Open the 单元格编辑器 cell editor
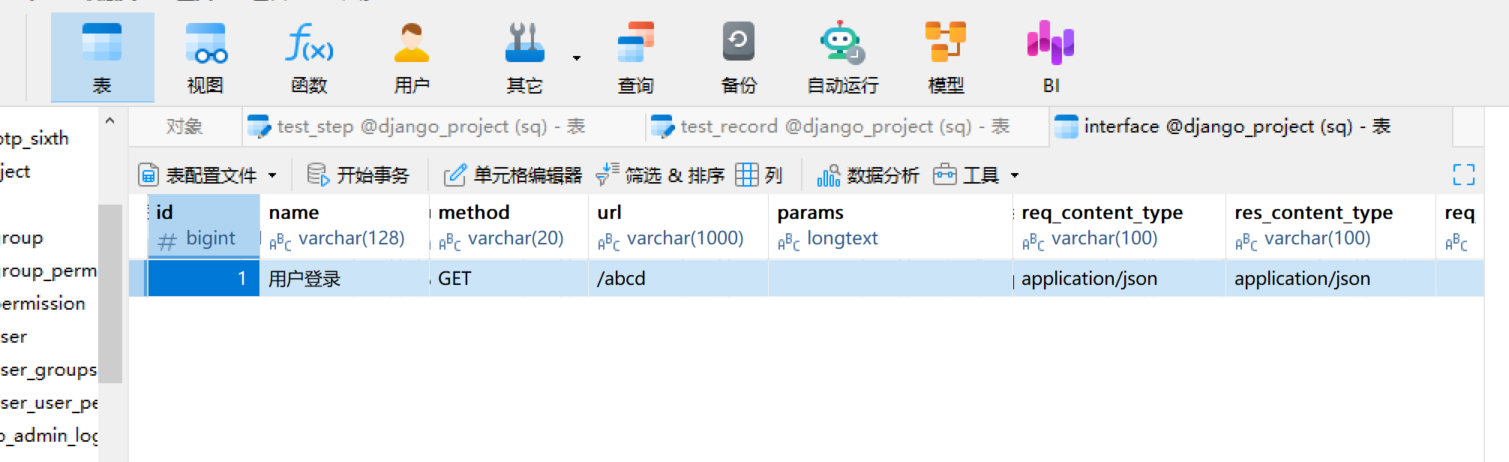Screen dimensions: 1509x462 click(x=513, y=176)
